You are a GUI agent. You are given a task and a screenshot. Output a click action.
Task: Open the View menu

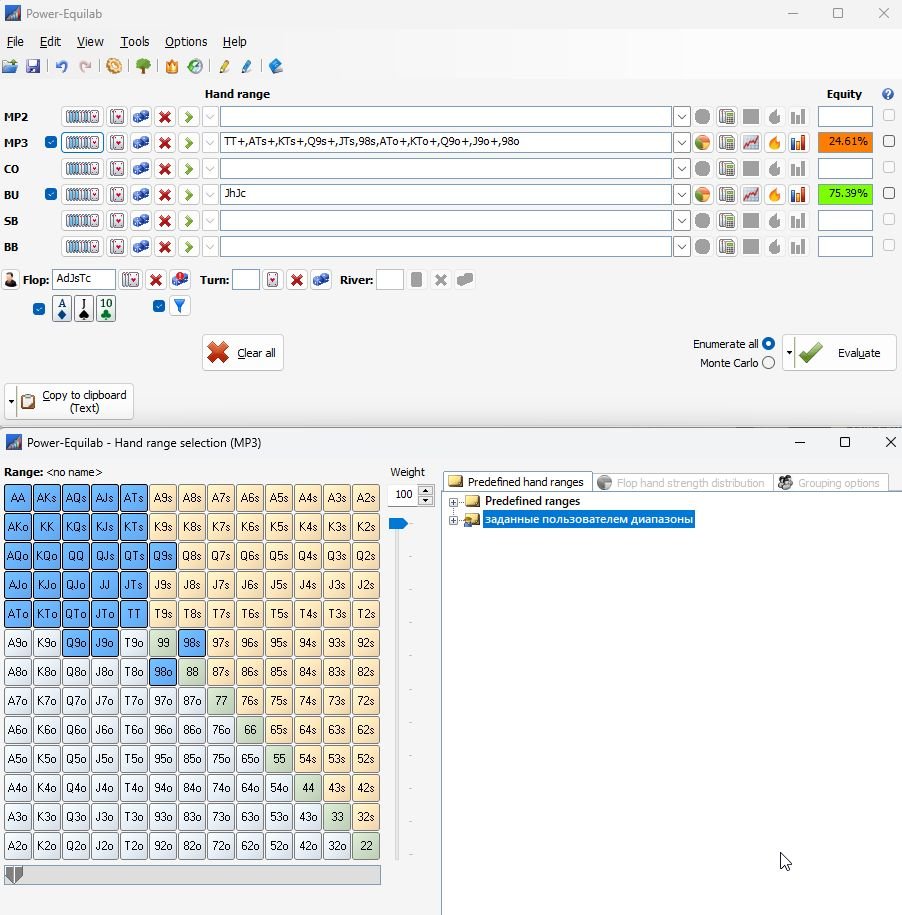[90, 42]
